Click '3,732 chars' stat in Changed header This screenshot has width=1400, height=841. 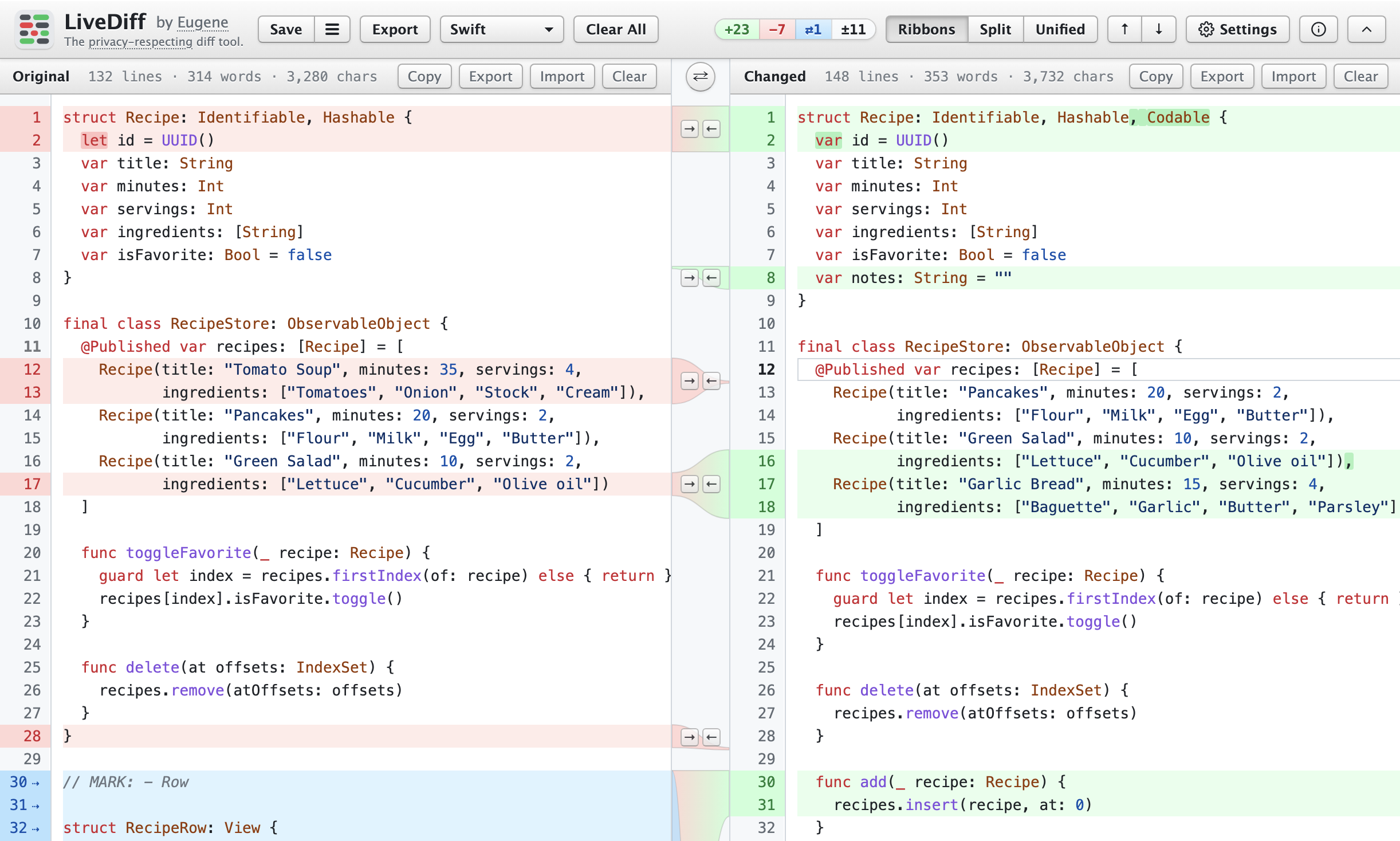(1068, 76)
